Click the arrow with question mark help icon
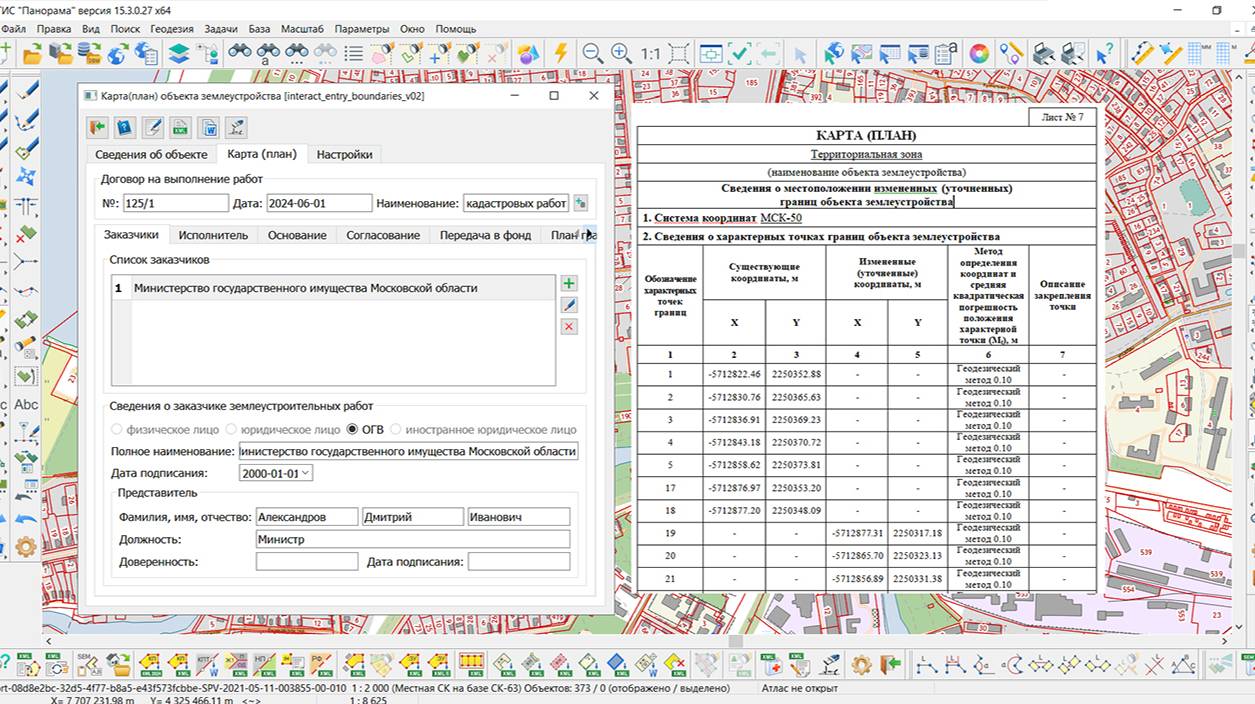 point(1103,53)
